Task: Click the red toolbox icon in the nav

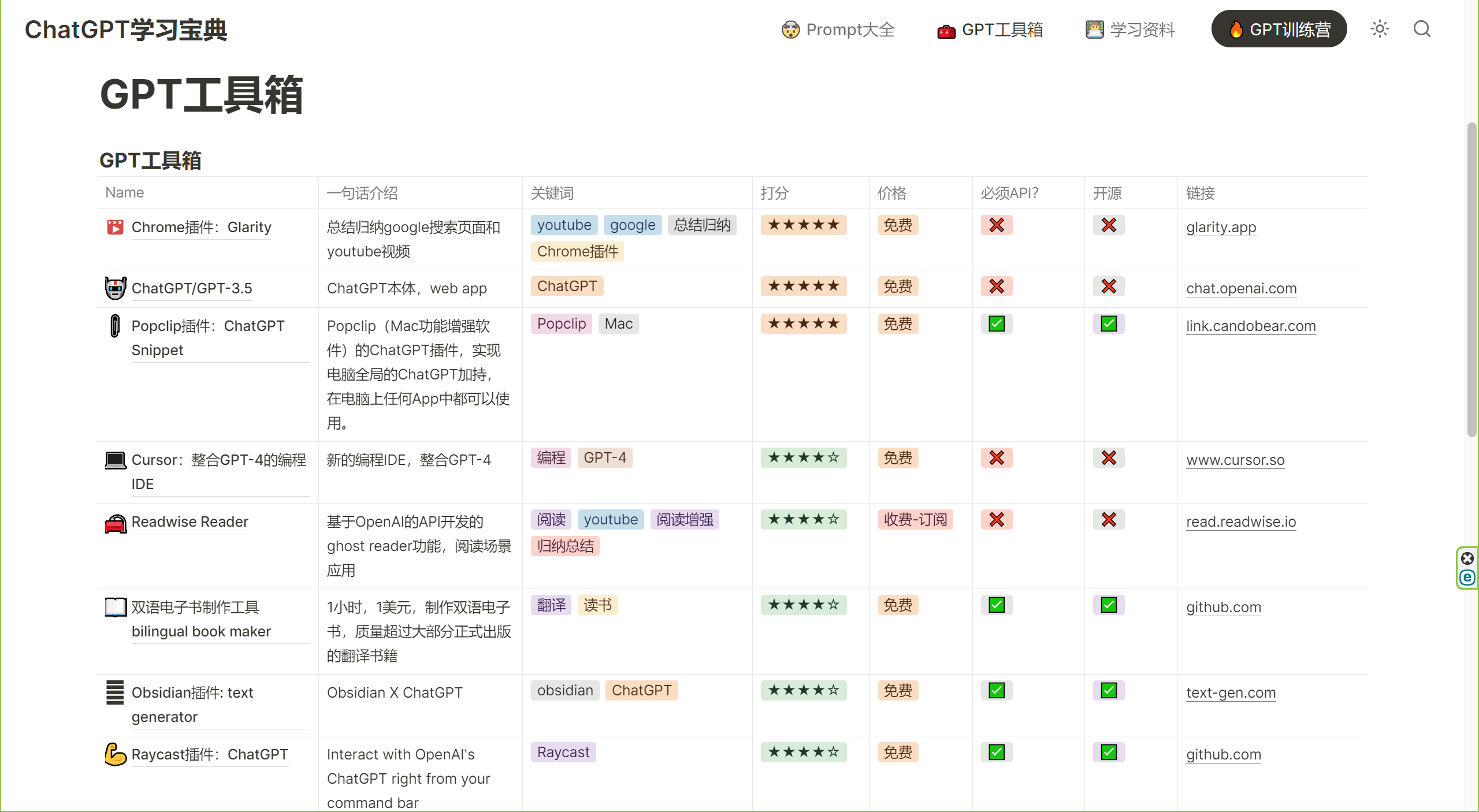Action: coord(946,31)
